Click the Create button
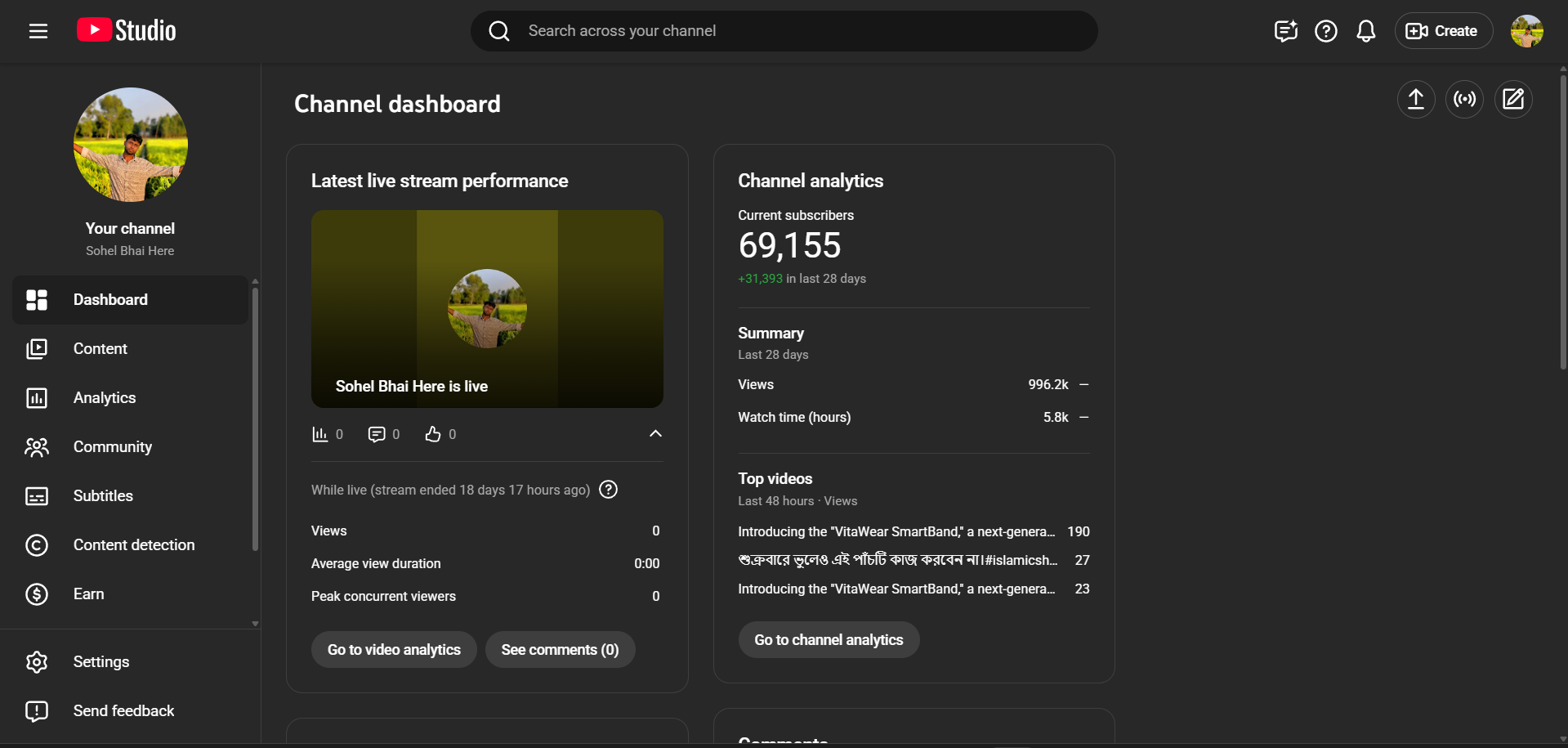 pos(1443,31)
